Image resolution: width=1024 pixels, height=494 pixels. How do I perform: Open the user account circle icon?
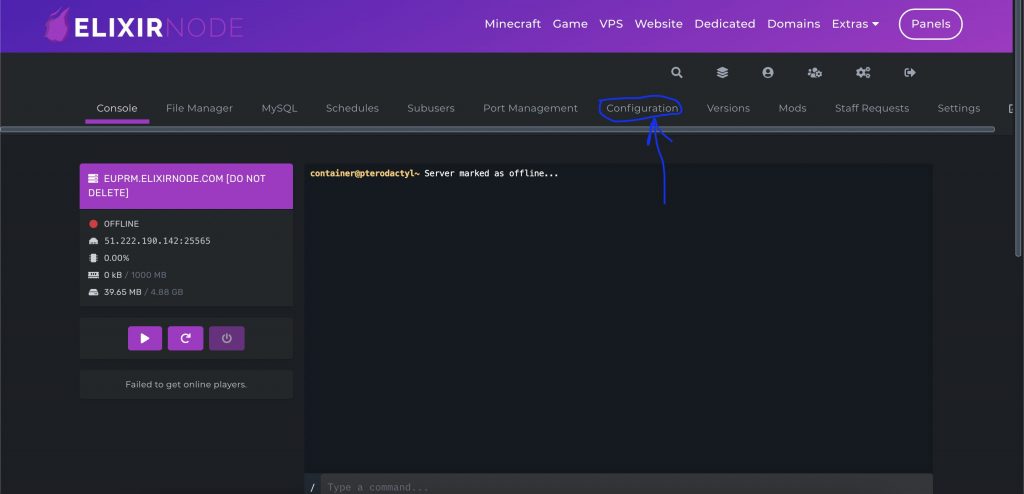point(768,73)
